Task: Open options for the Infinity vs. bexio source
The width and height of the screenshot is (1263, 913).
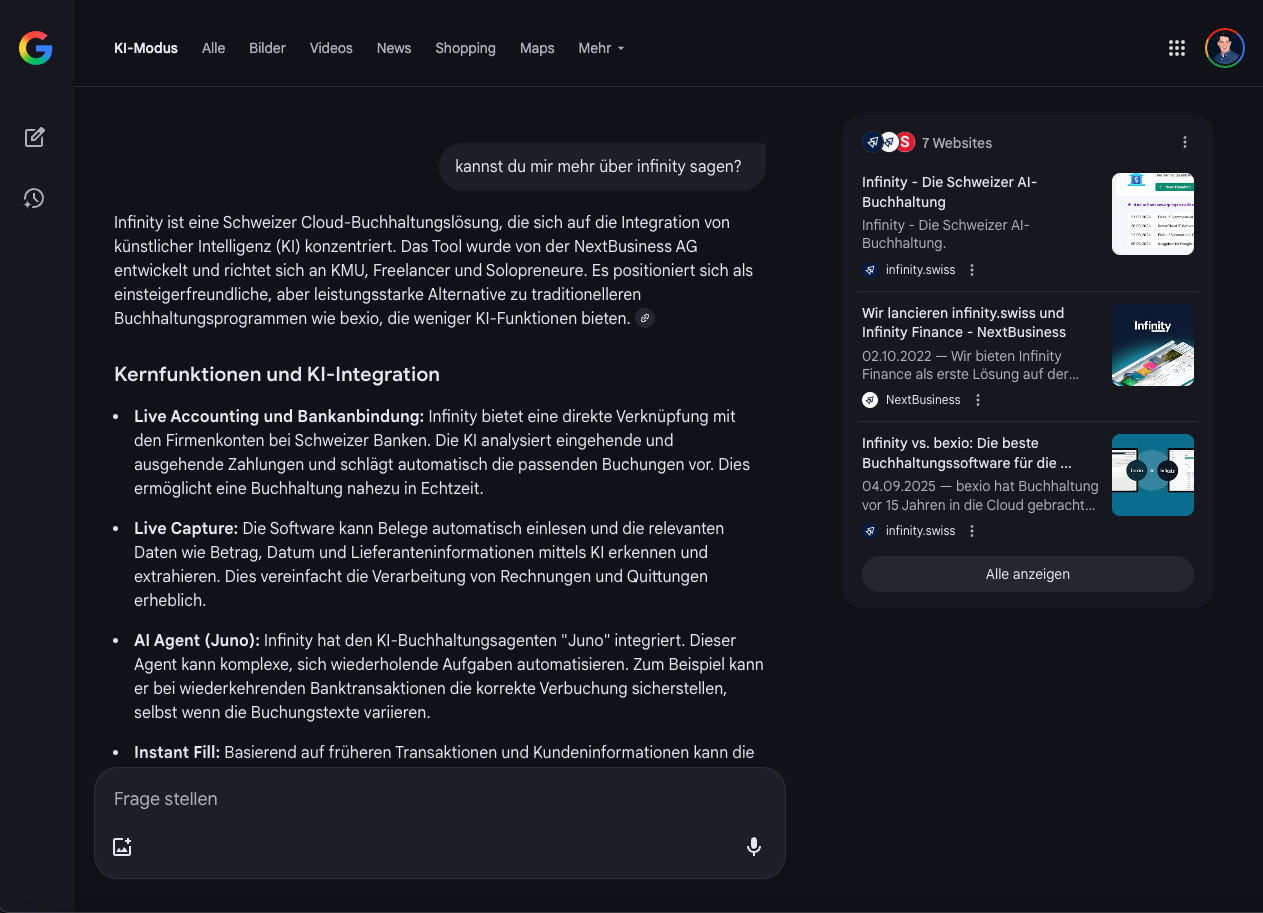Action: 972,531
